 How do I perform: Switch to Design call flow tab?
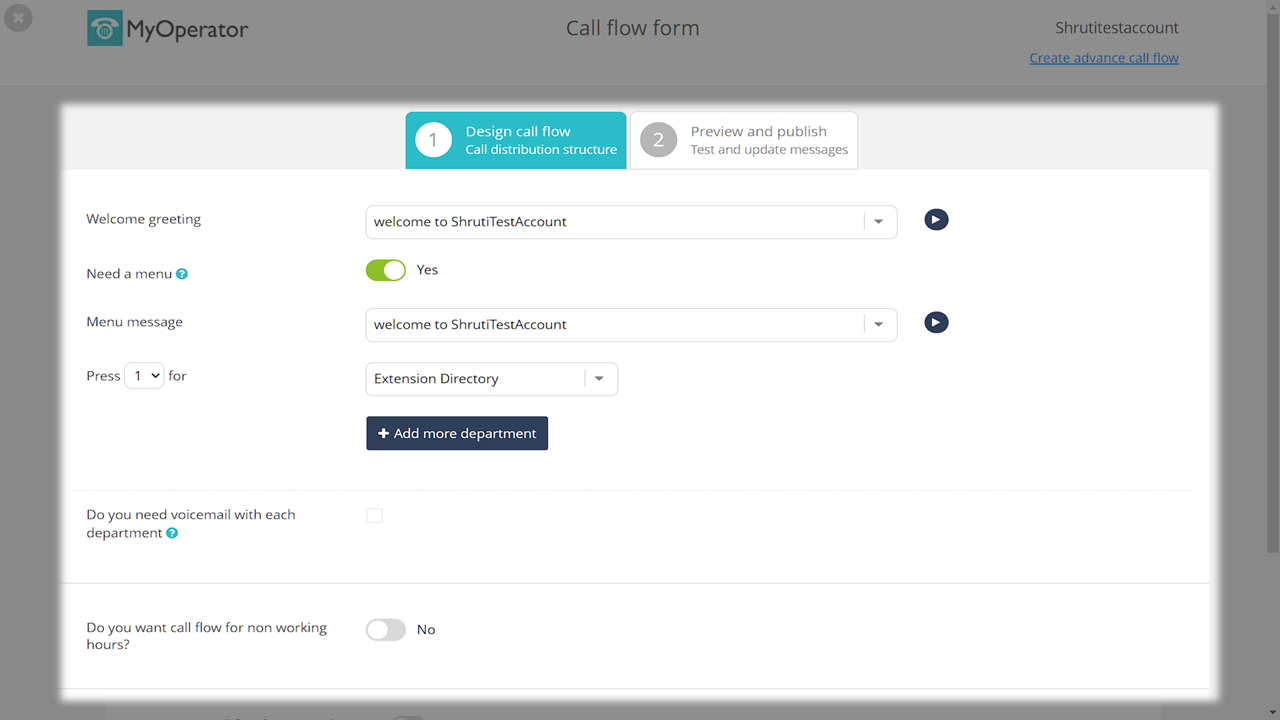(x=540, y=140)
